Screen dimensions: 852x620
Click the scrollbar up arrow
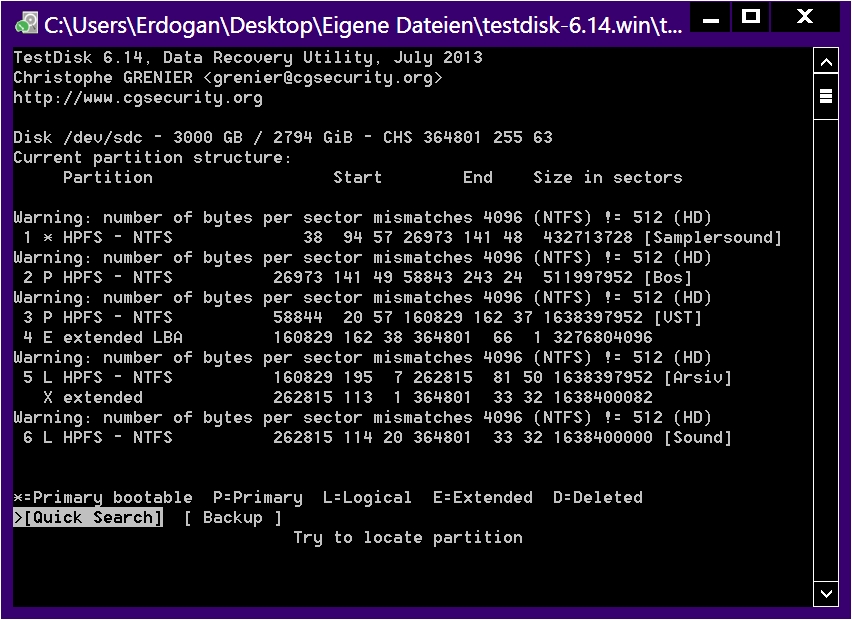(826, 62)
